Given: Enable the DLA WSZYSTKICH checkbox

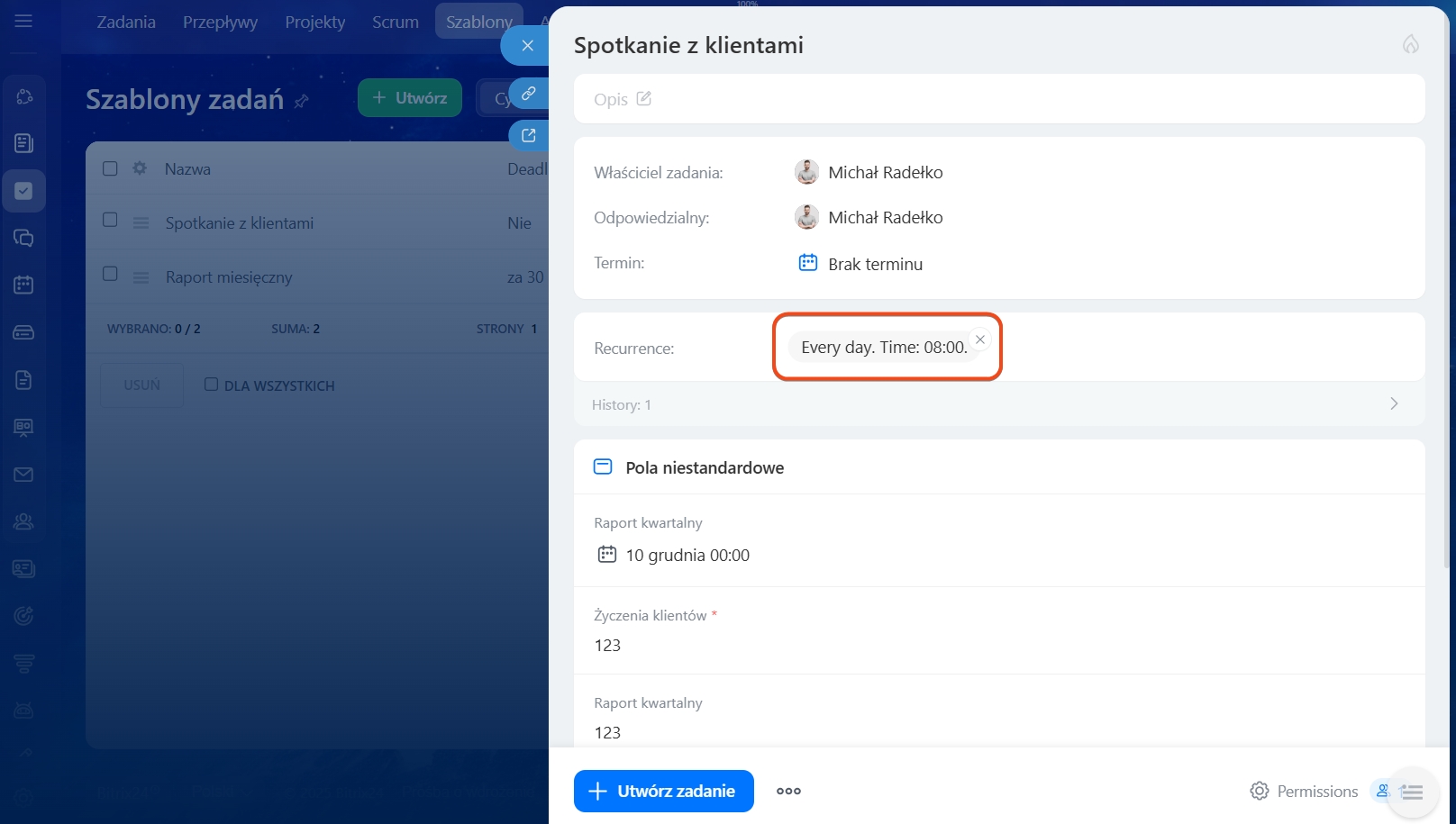Looking at the screenshot, I should [211, 385].
